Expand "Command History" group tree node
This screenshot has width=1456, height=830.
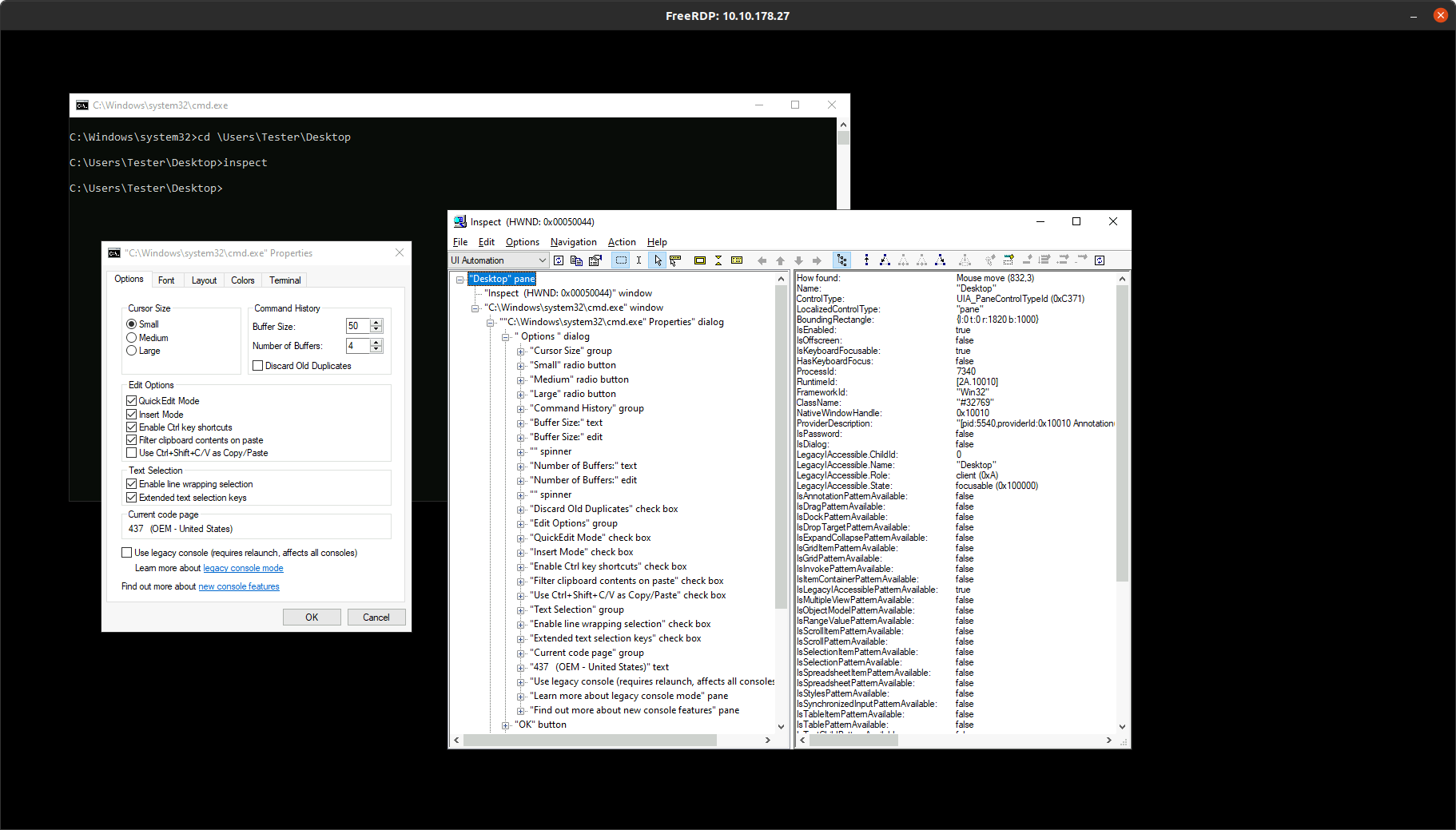coord(520,409)
